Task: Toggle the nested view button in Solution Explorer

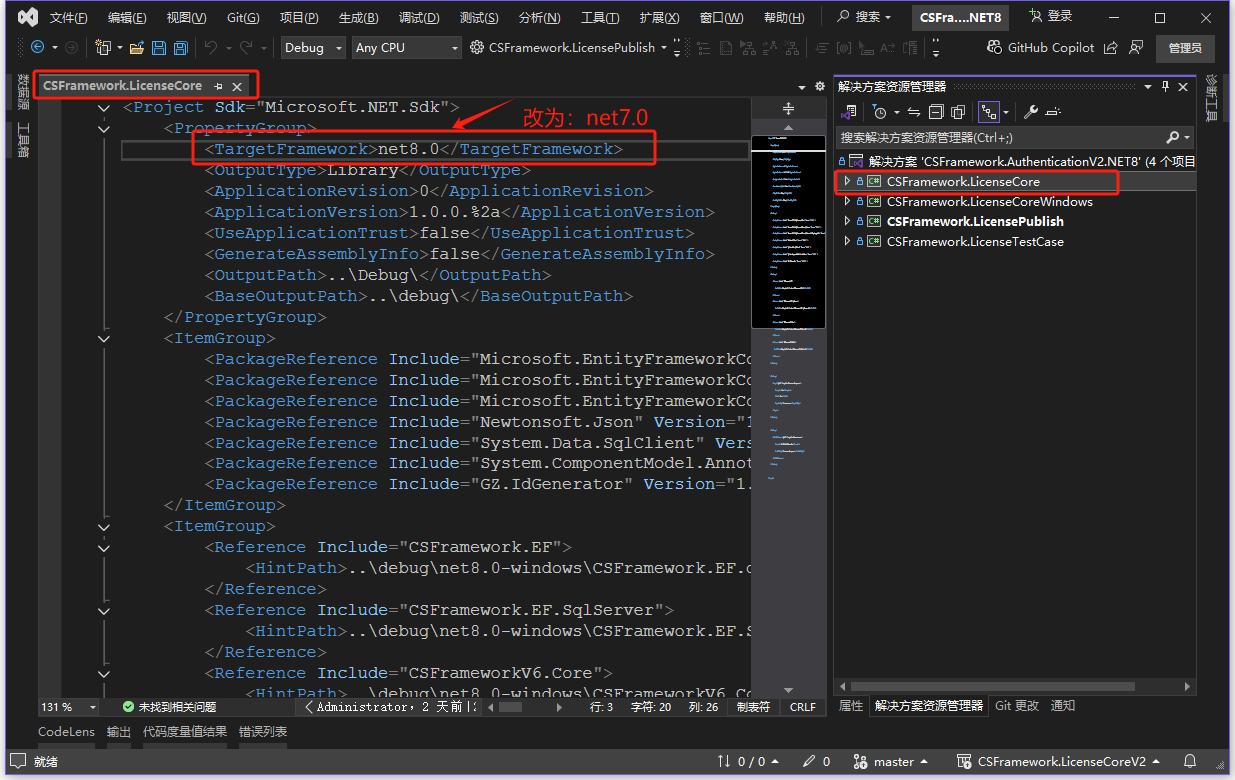Action: [x=988, y=112]
